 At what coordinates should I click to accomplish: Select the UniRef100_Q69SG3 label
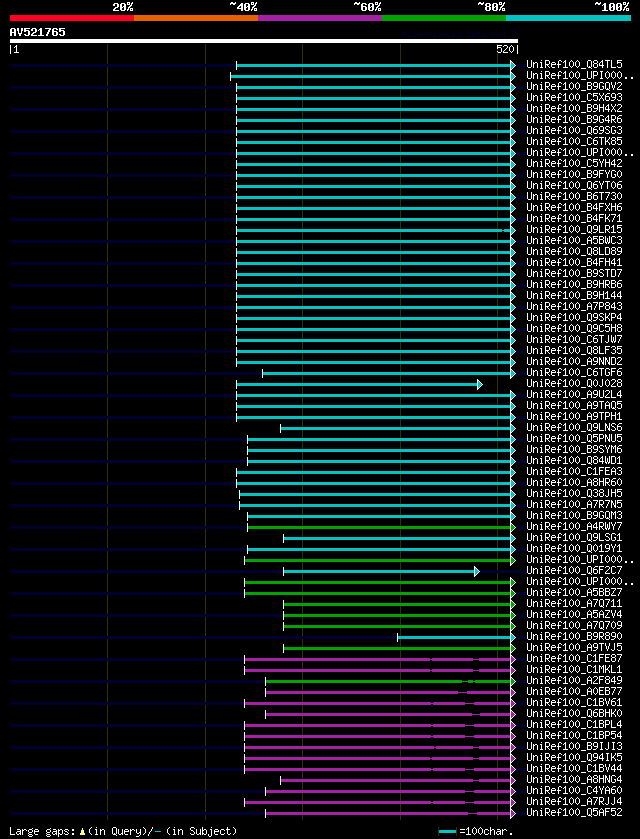(x=574, y=131)
